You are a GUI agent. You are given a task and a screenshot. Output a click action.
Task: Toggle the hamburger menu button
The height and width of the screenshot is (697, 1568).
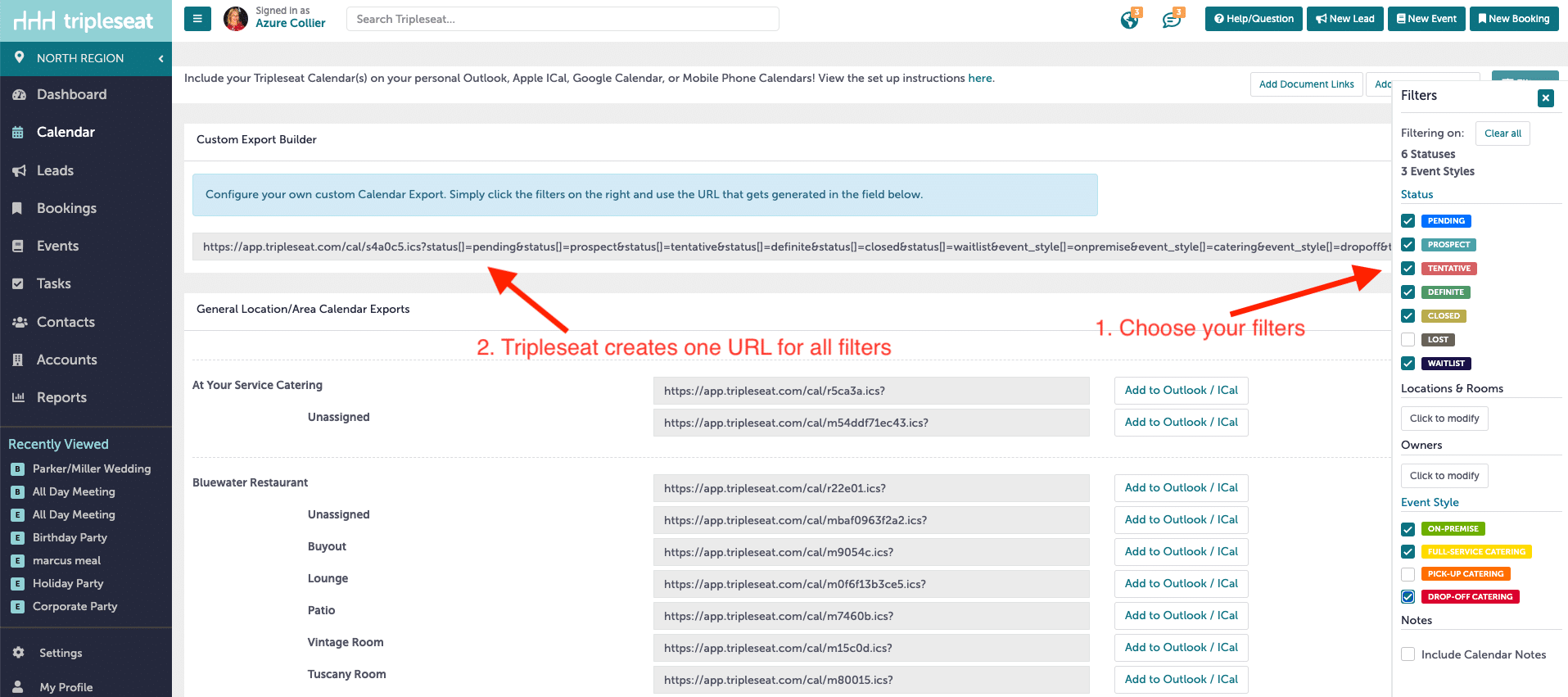197,19
